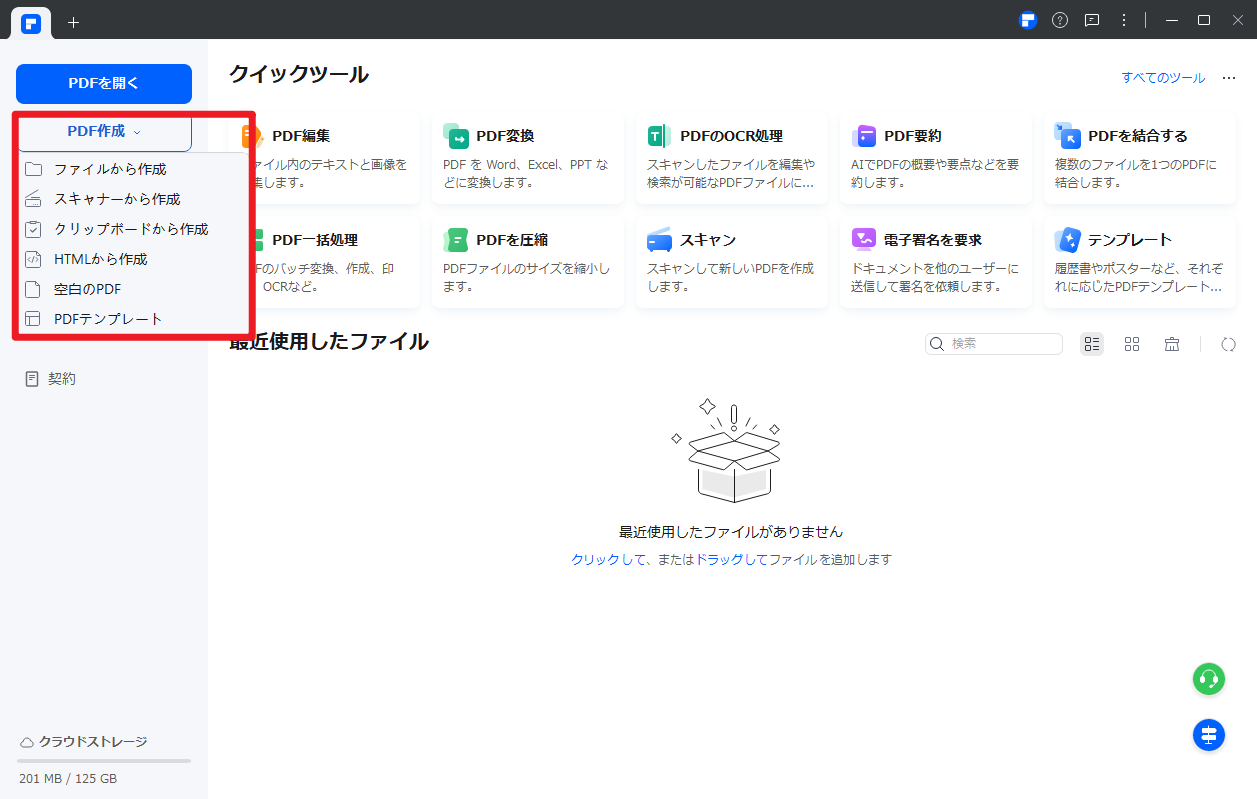Open the PDFを圧縮 tool

(528, 262)
